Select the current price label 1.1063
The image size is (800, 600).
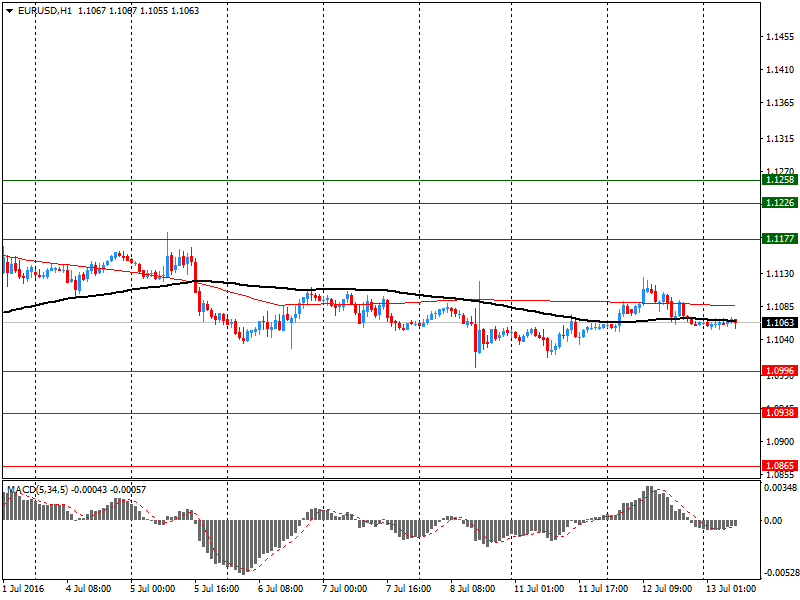(780, 322)
